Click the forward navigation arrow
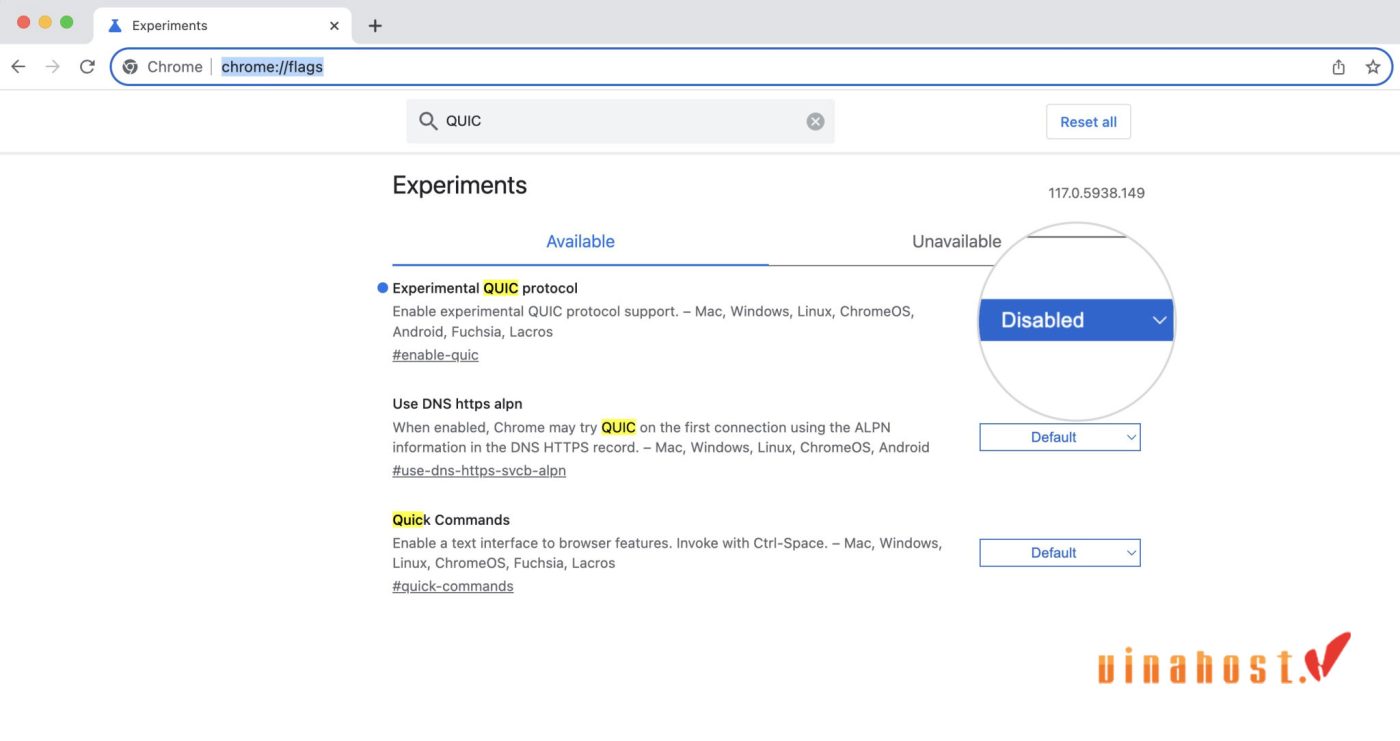The image size is (1400, 741). (53, 67)
